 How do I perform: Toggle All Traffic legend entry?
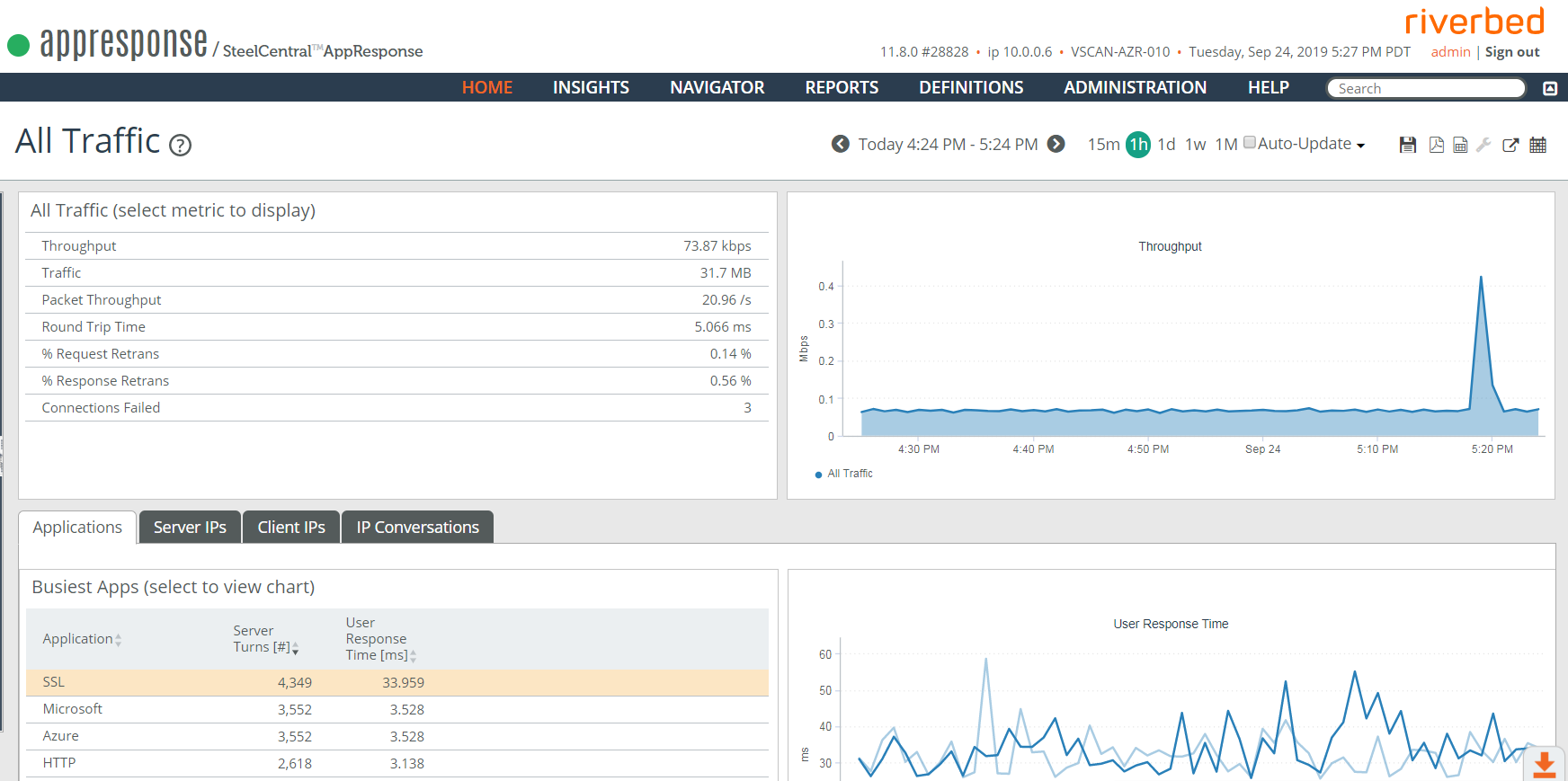843,474
